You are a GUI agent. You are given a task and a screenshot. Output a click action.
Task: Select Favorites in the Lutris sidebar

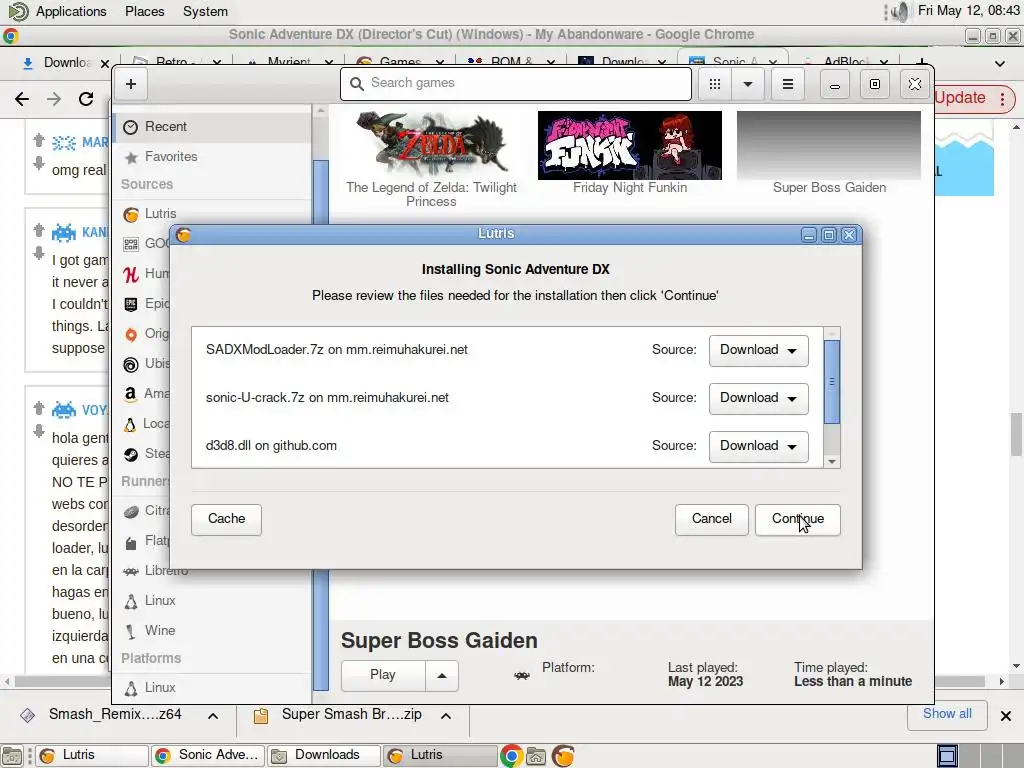(x=212, y=157)
